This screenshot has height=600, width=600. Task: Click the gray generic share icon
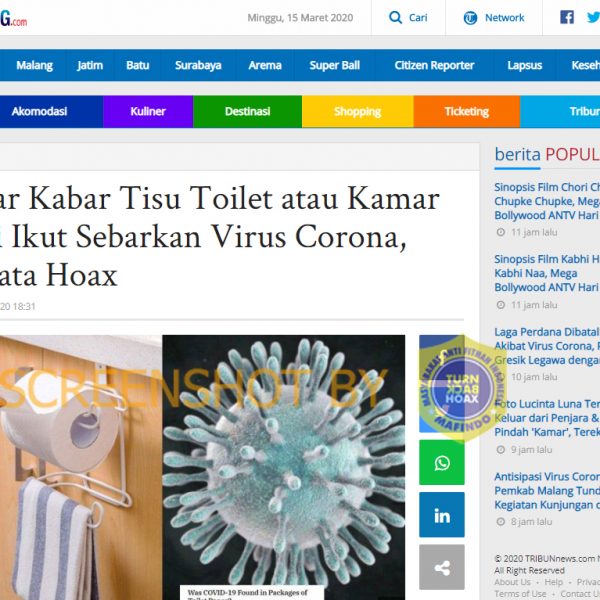coord(442,567)
